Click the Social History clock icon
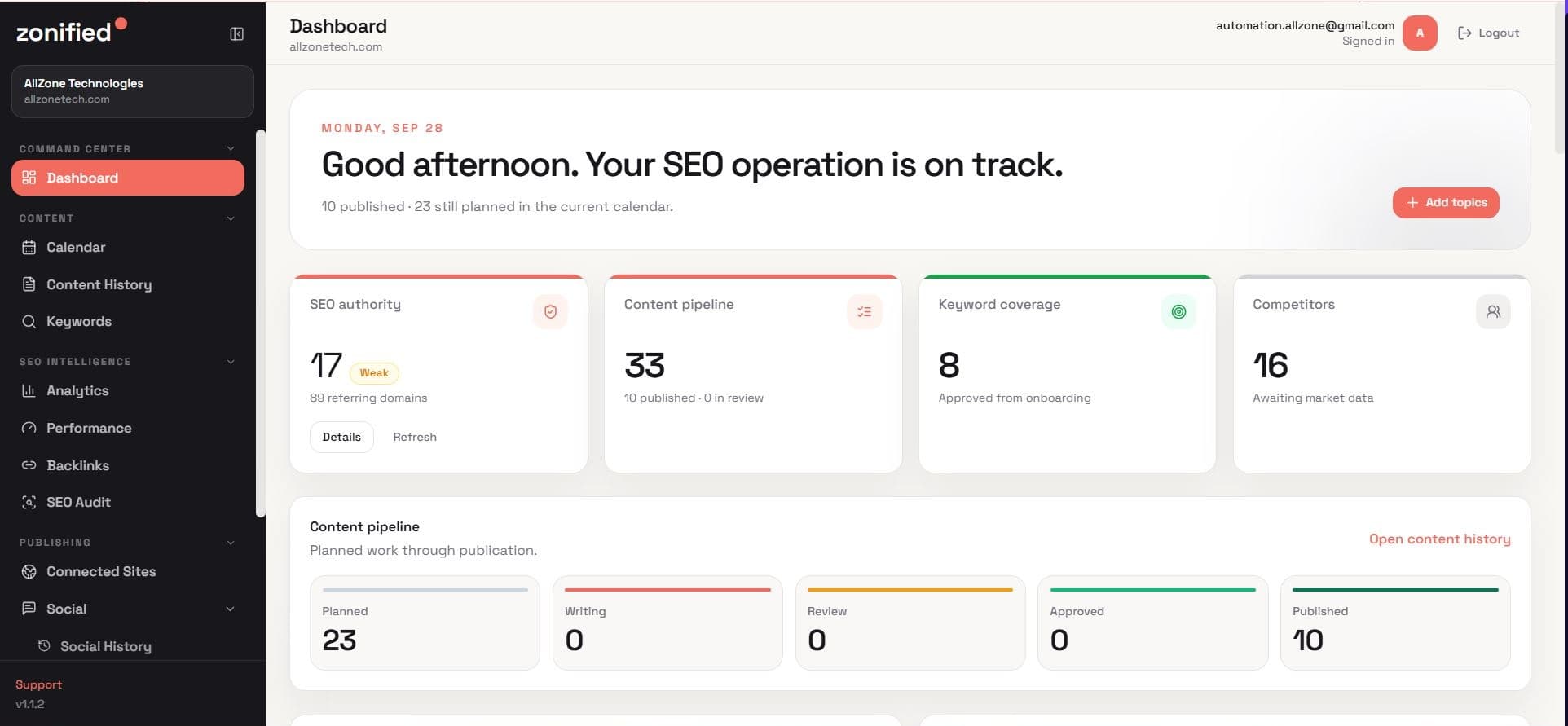This screenshot has width=1568, height=726. pos(45,646)
